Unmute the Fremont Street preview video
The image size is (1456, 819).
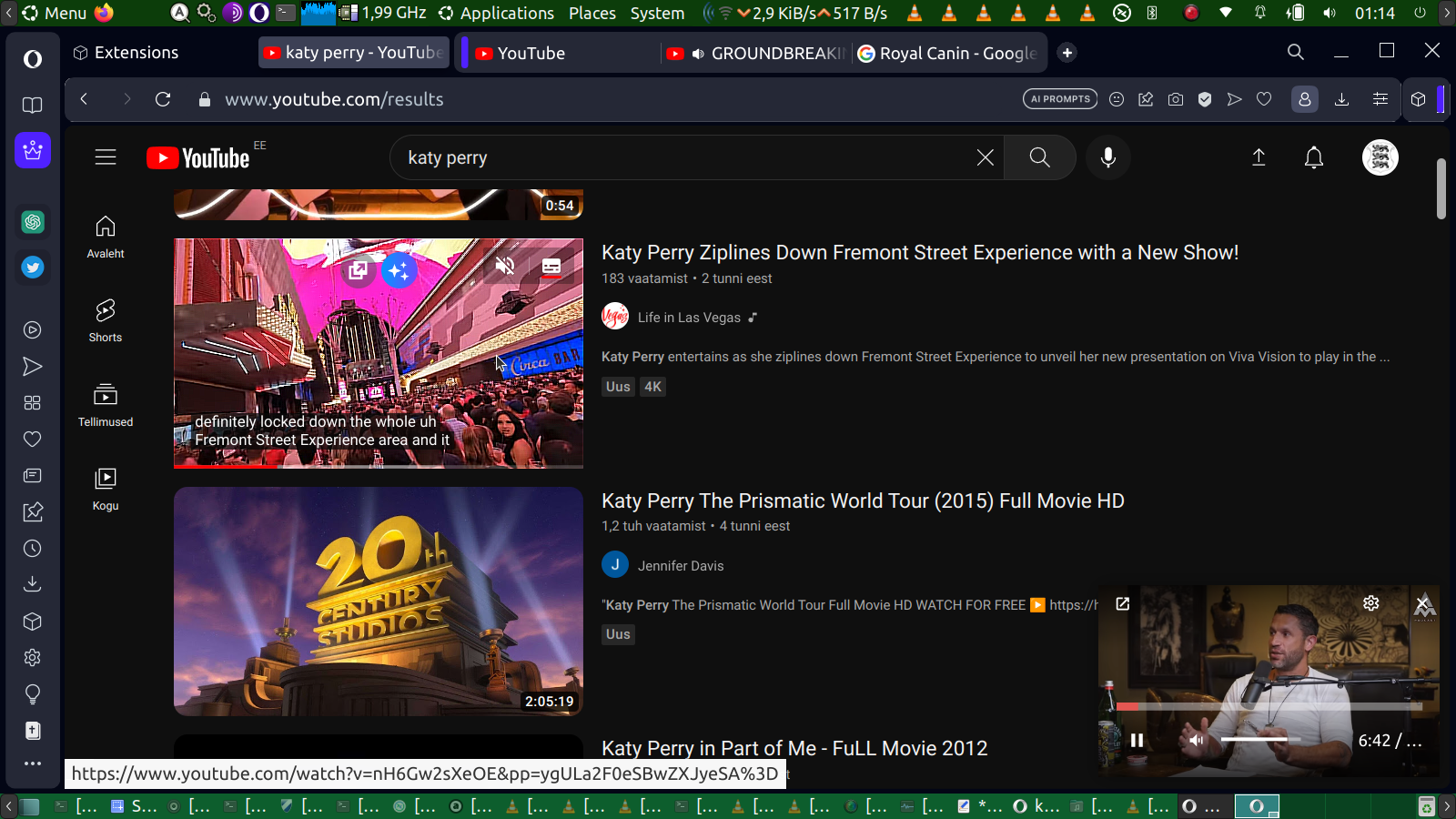tap(505, 266)
